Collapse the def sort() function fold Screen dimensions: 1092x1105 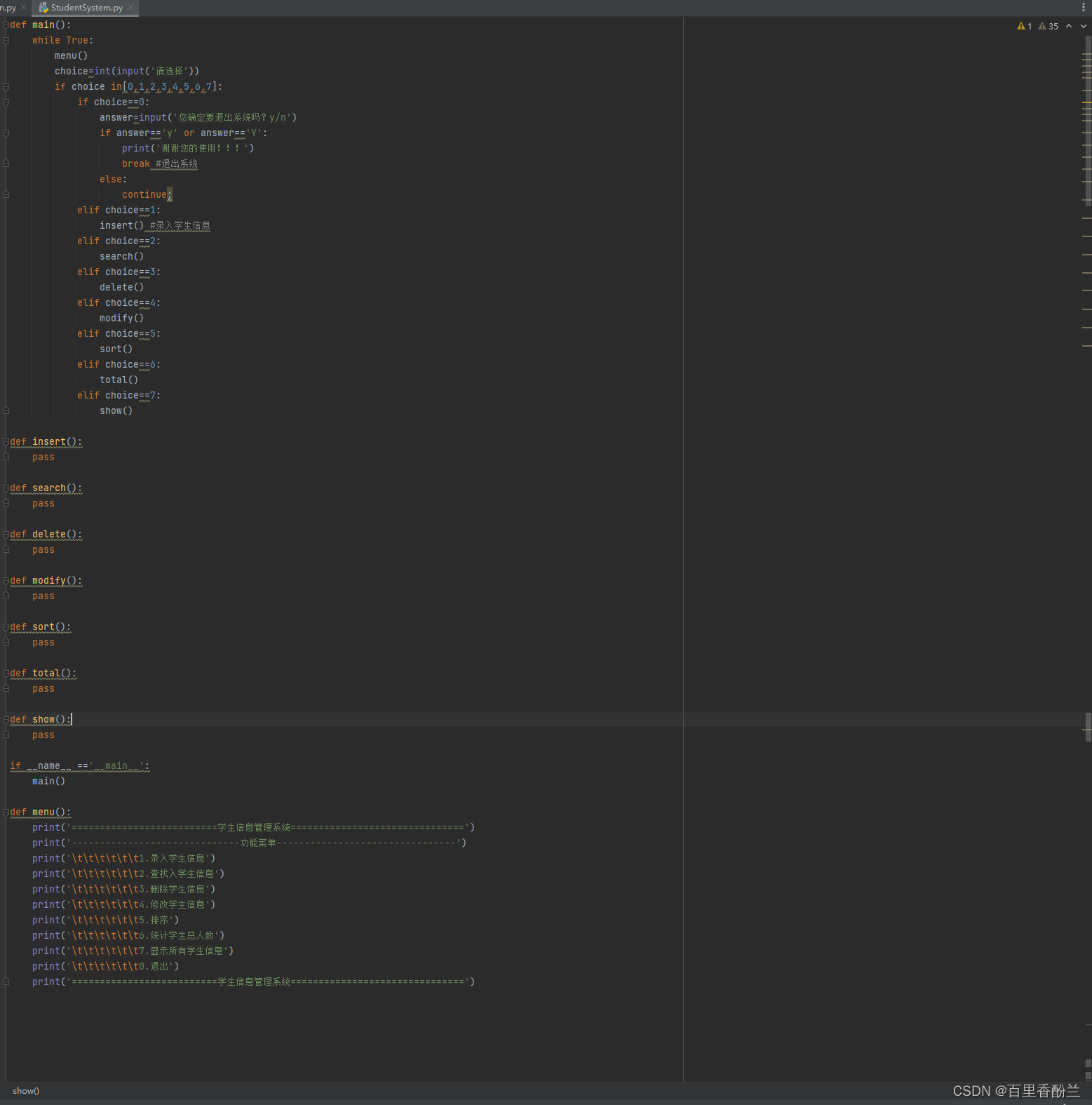point(6,627)
